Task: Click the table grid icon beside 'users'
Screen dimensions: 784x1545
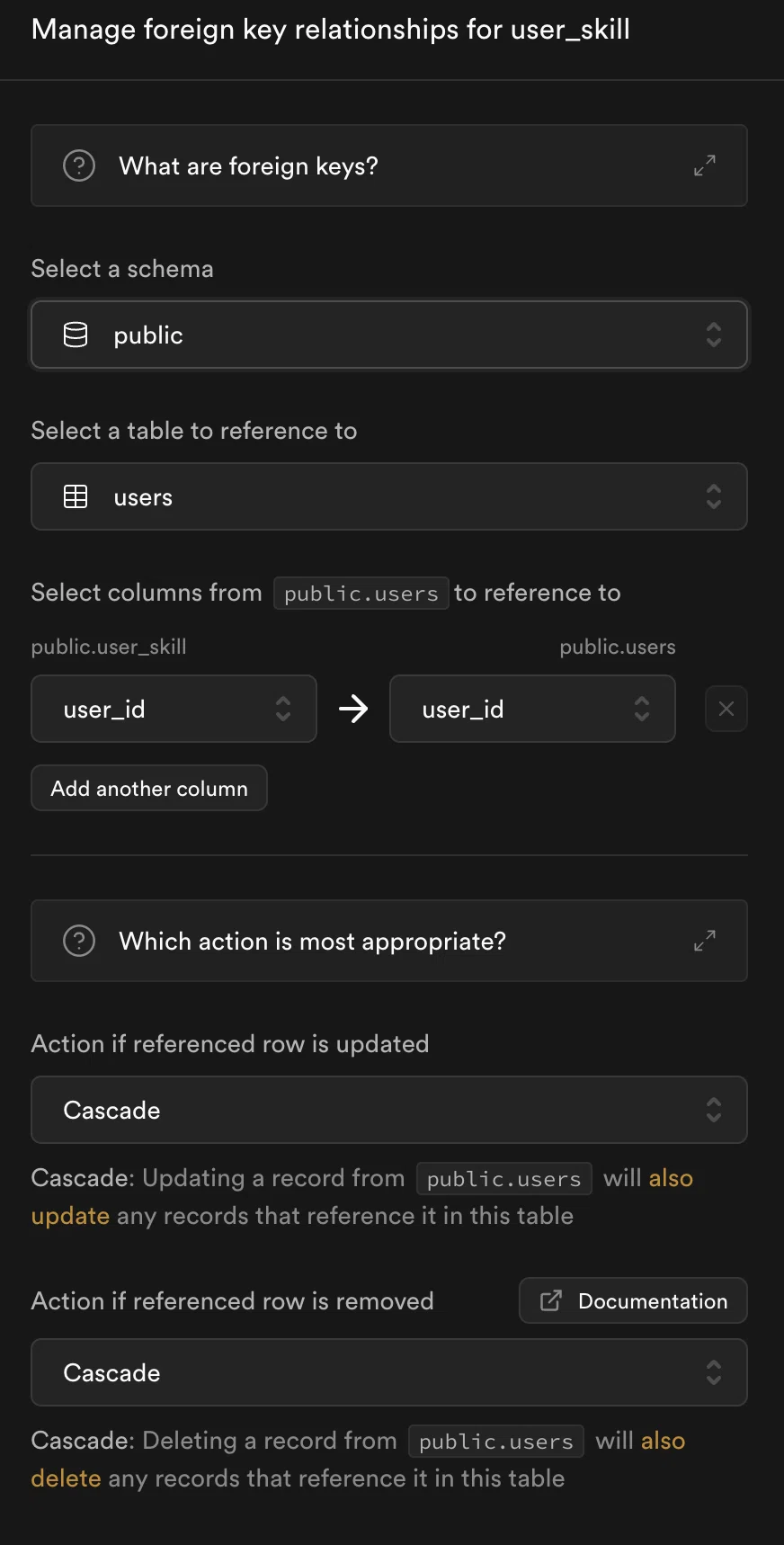Action: coord(76,496)
